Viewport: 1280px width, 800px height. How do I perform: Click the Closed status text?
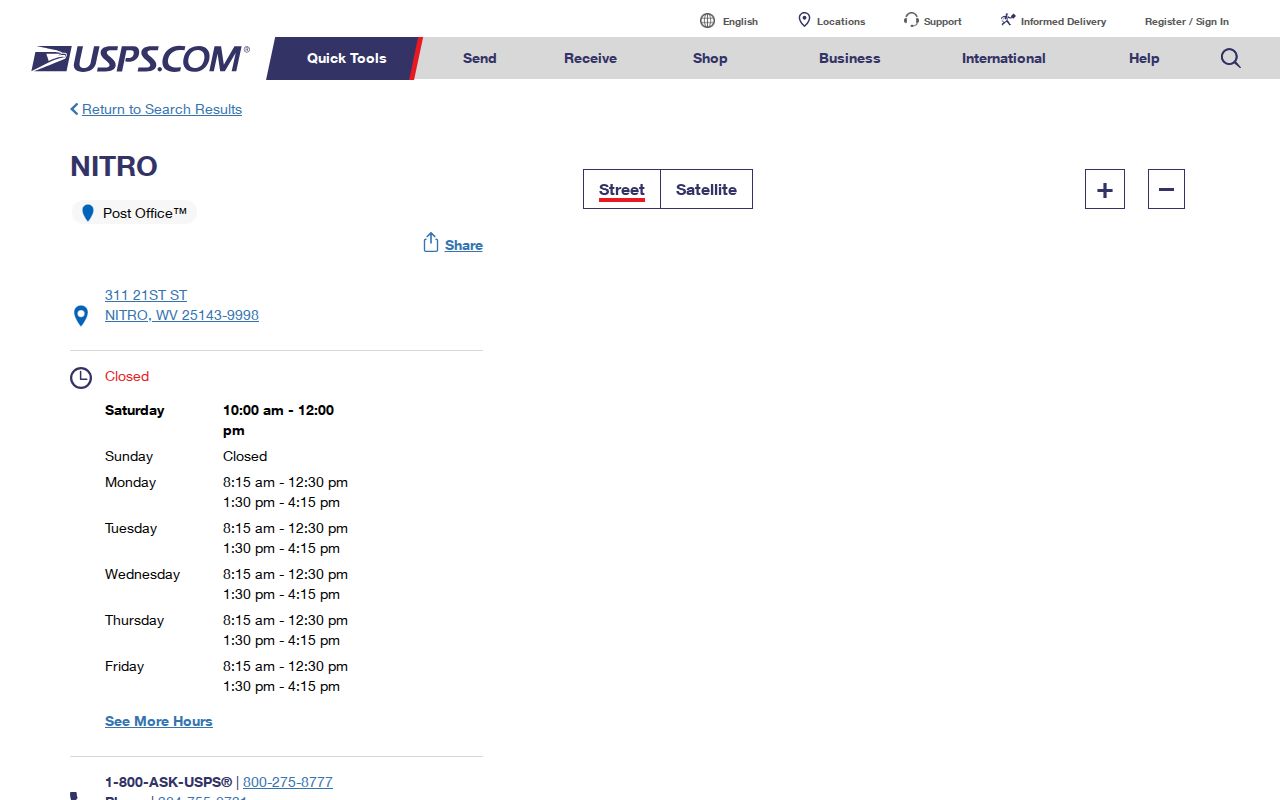[x=127, y=376]
